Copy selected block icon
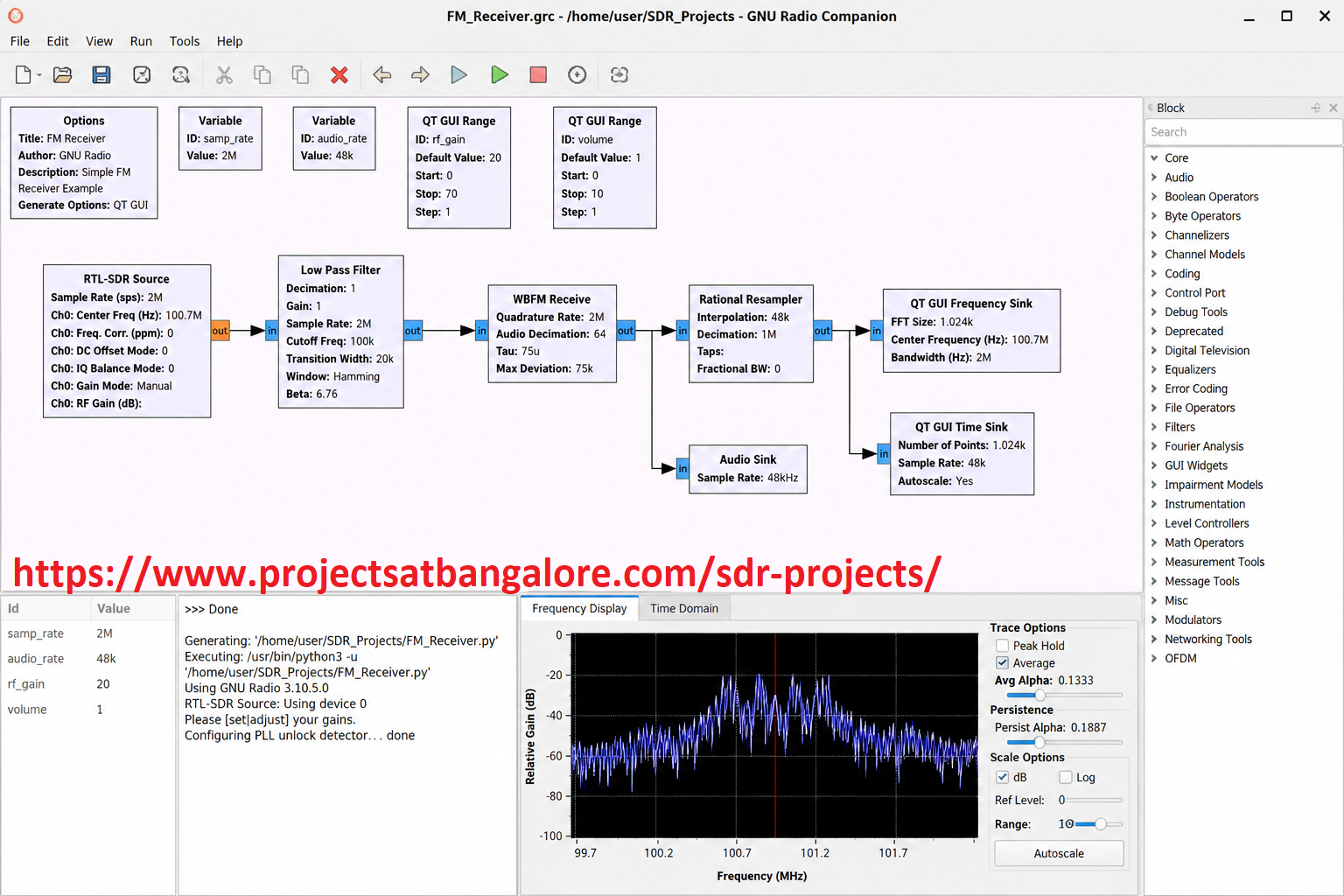 click(262, 75)
